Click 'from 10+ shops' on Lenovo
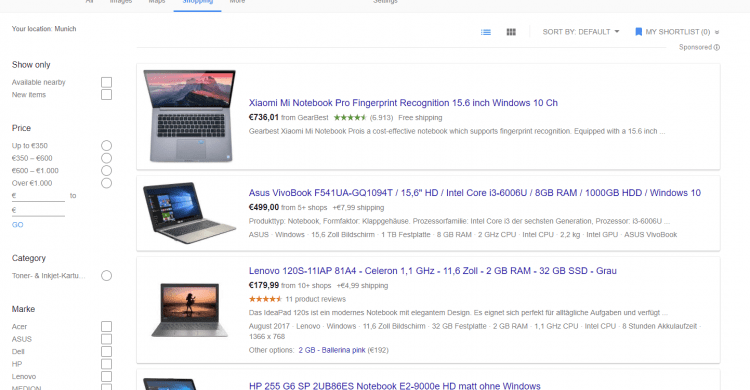The height and width of the screenshot is (390, 750). coord(306,286)
